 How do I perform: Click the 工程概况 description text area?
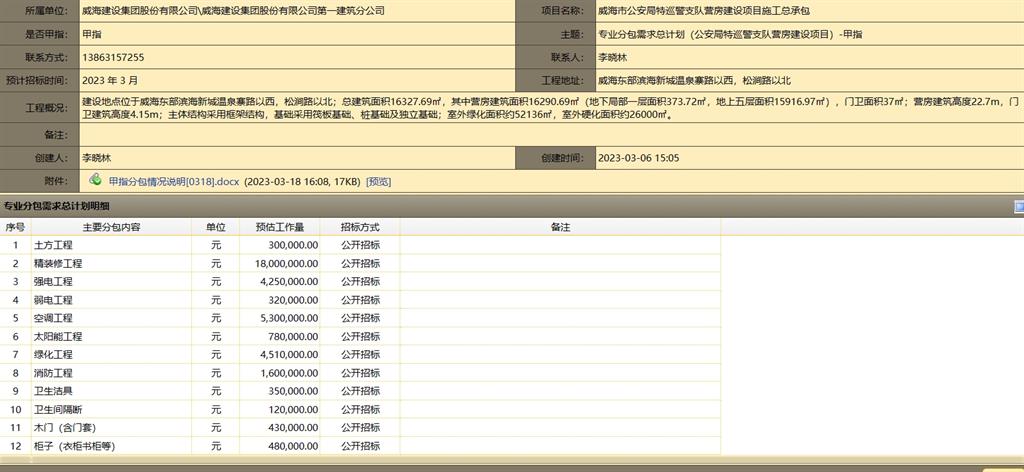click(x=550, y=108)
